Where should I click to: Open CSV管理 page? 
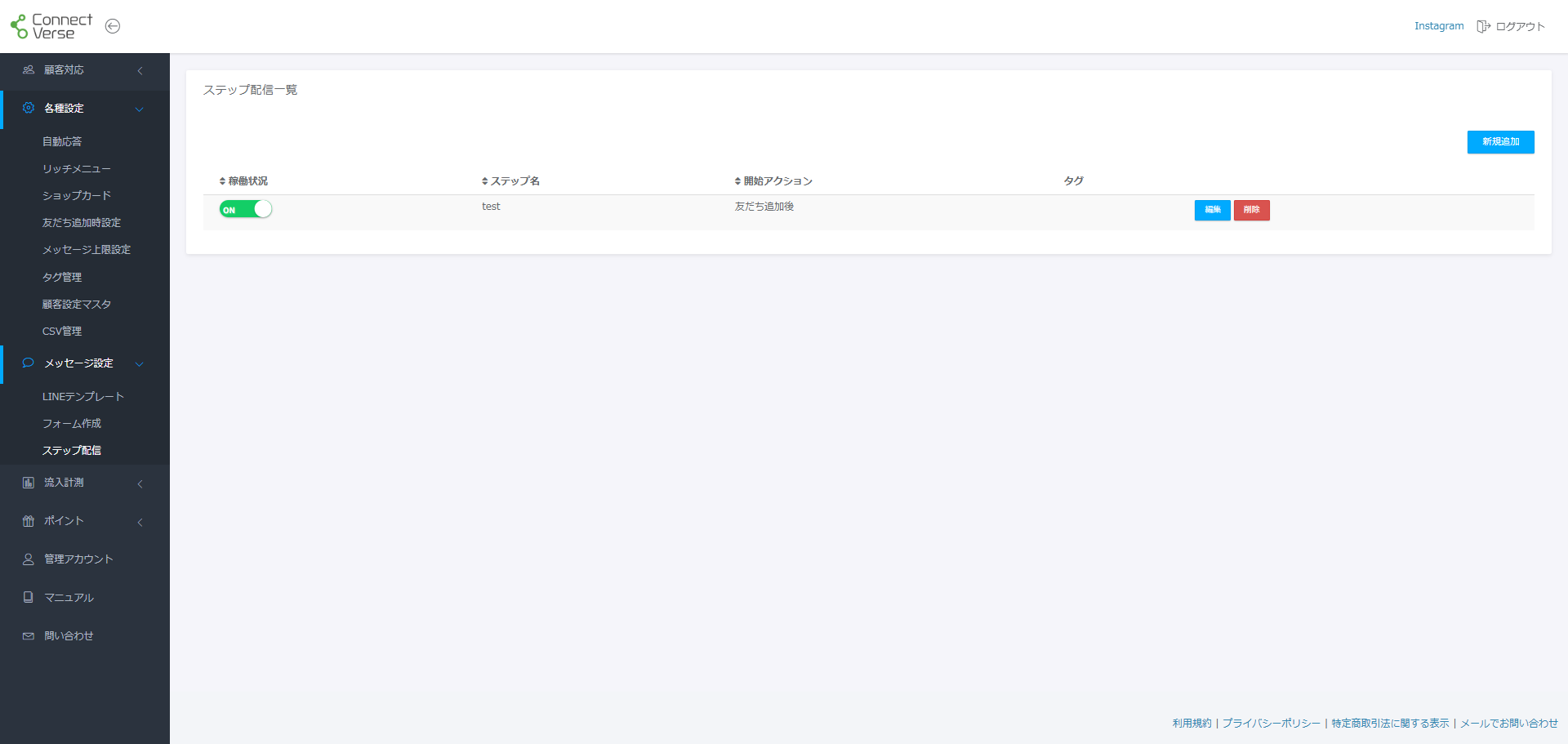(x=62, y=331)
